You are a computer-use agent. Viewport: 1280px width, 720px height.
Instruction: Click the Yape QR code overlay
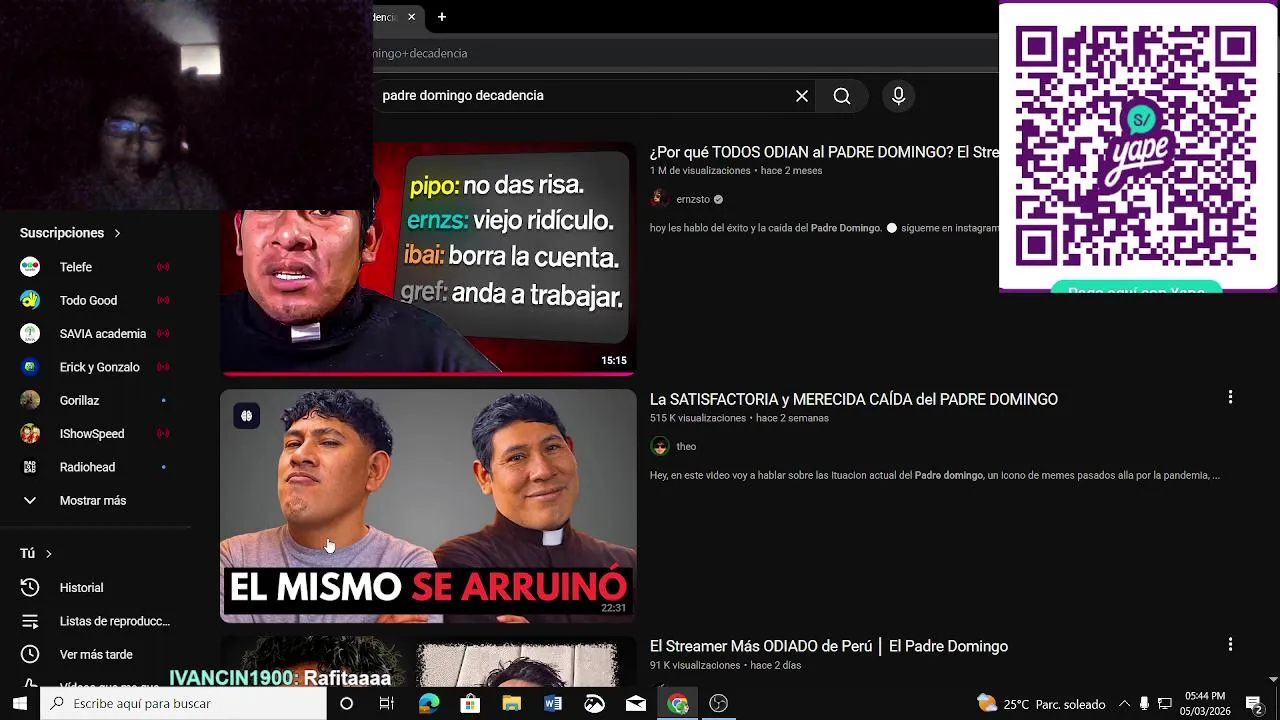(1137, 147)
